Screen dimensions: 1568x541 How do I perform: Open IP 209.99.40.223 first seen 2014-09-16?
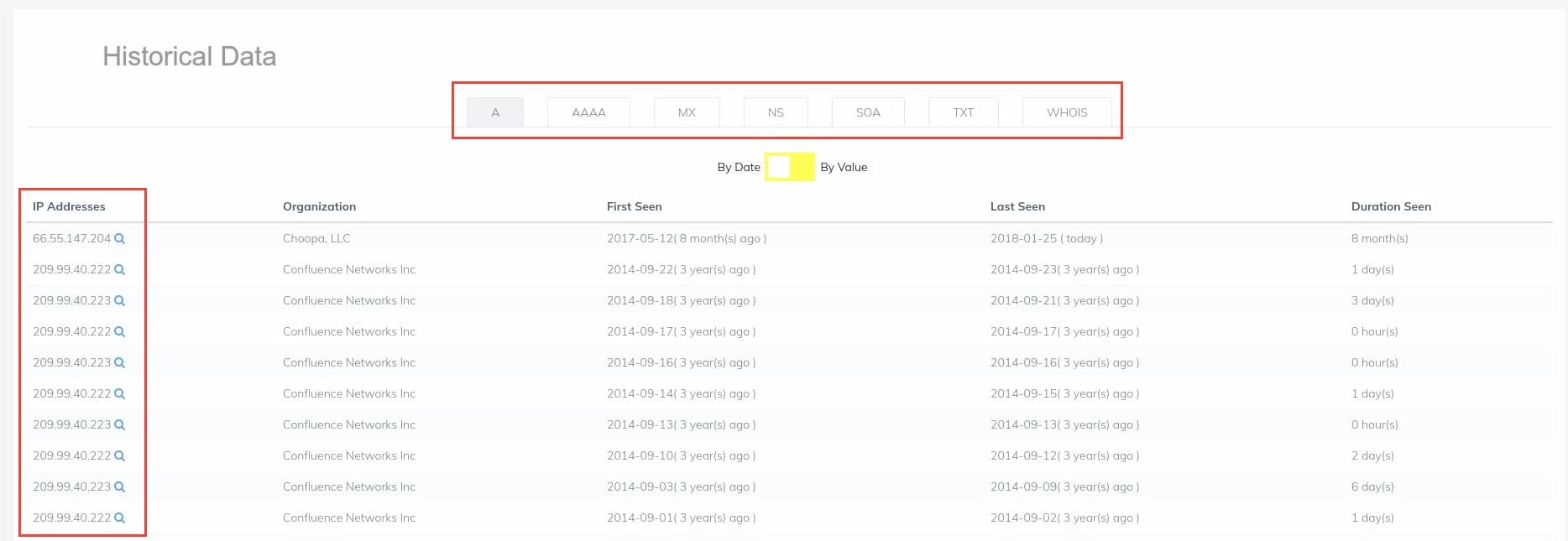coord(71,362)
